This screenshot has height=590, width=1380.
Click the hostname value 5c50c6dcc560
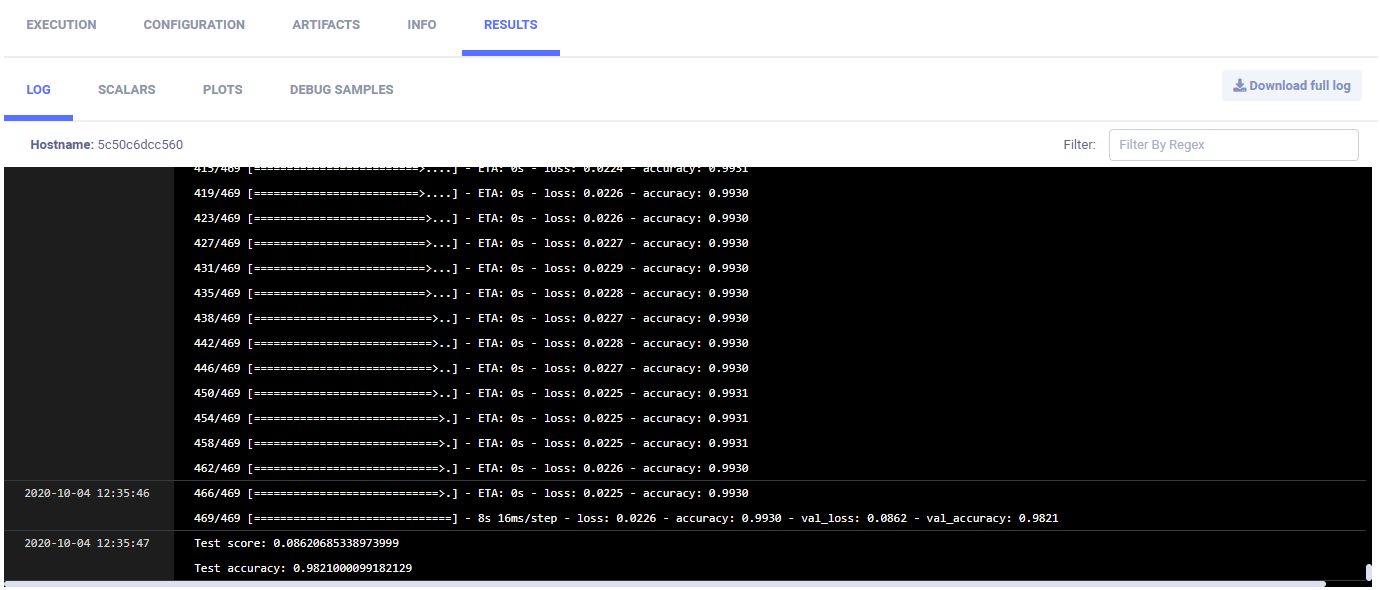139,145
